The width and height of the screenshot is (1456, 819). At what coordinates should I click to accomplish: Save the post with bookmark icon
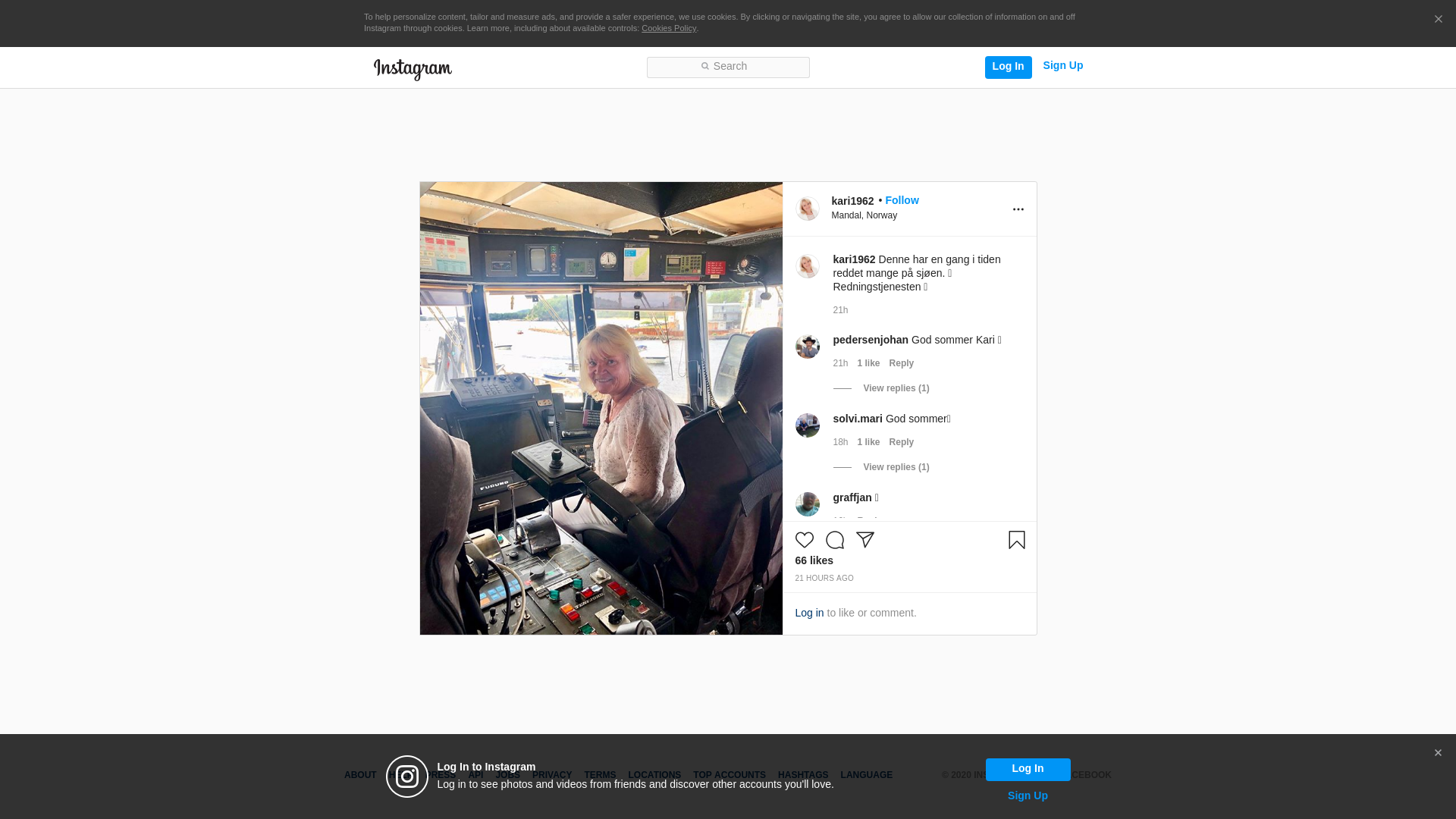tap(1016, 540)
